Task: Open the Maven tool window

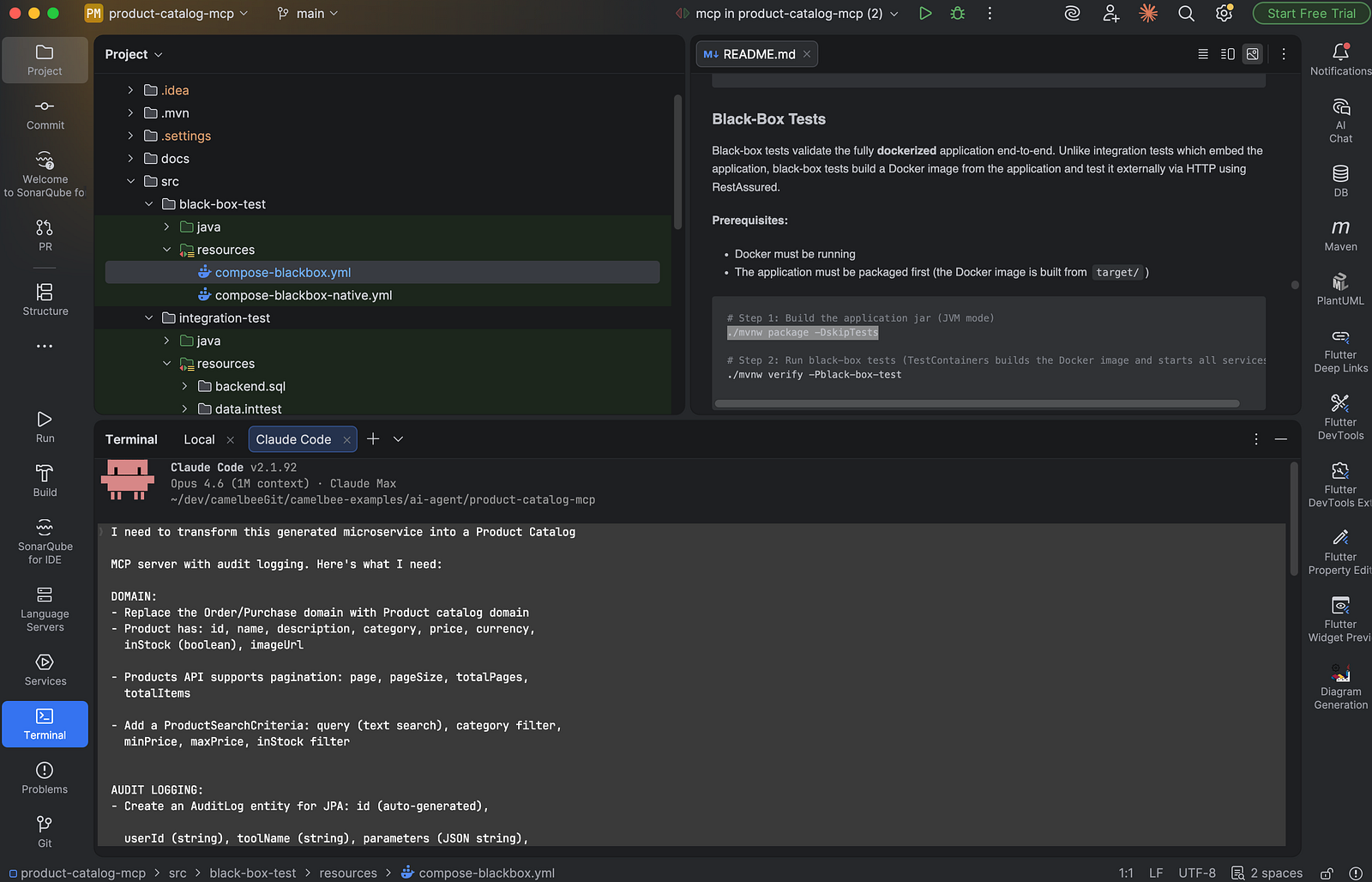Action: click(x=1340, y=234)
